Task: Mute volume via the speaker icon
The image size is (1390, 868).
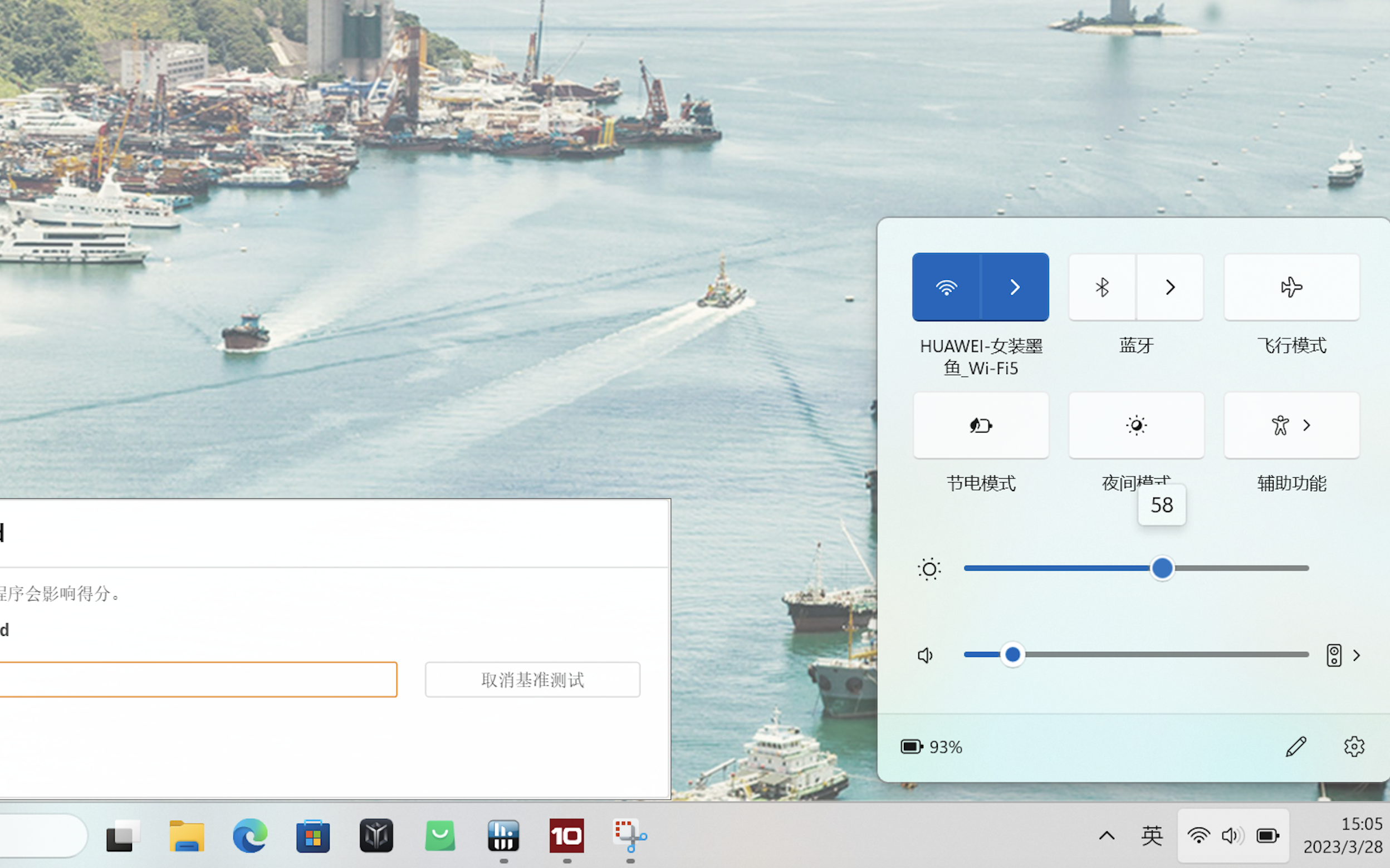Action: (x=925, y=655)
